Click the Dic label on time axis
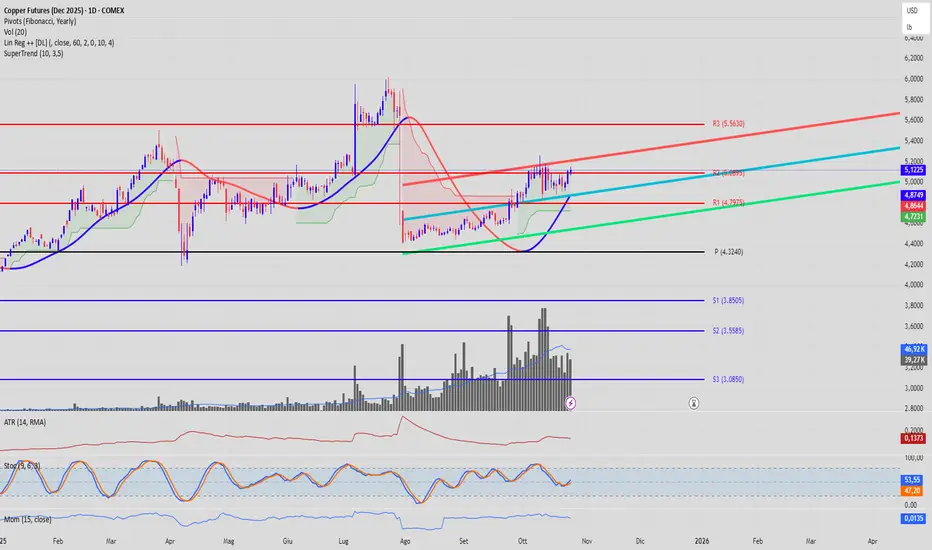Screen dimensions: 932x550 pyautogui.click(x=640, y=541)
